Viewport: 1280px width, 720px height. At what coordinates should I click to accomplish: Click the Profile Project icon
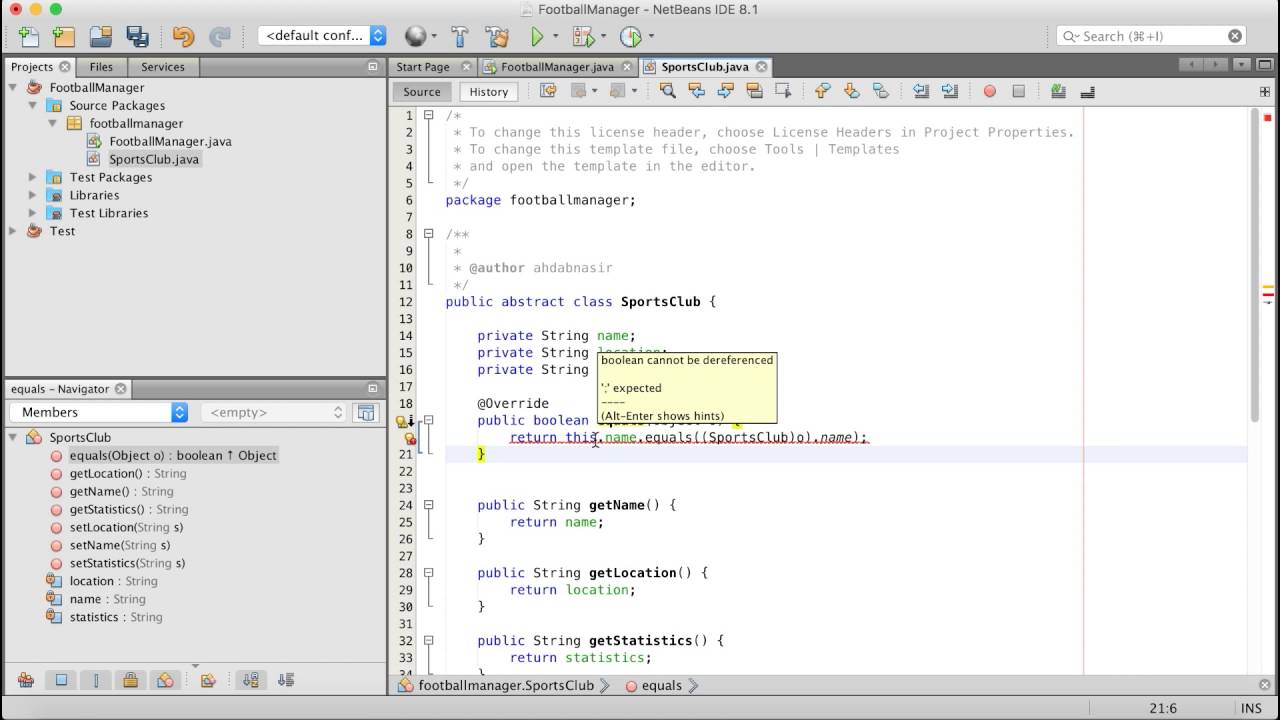[630, 37]
